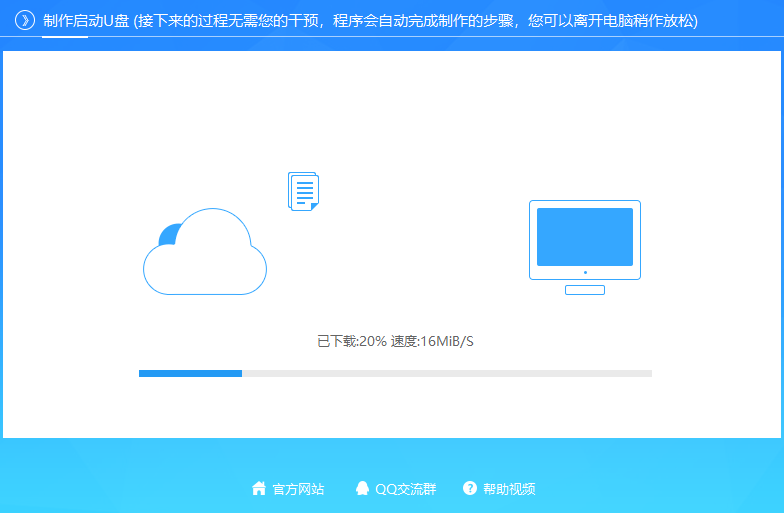The width and height of the screenshot is (784, 513).
Task: Open the 帮助视频 link
Action: (509, 489)
